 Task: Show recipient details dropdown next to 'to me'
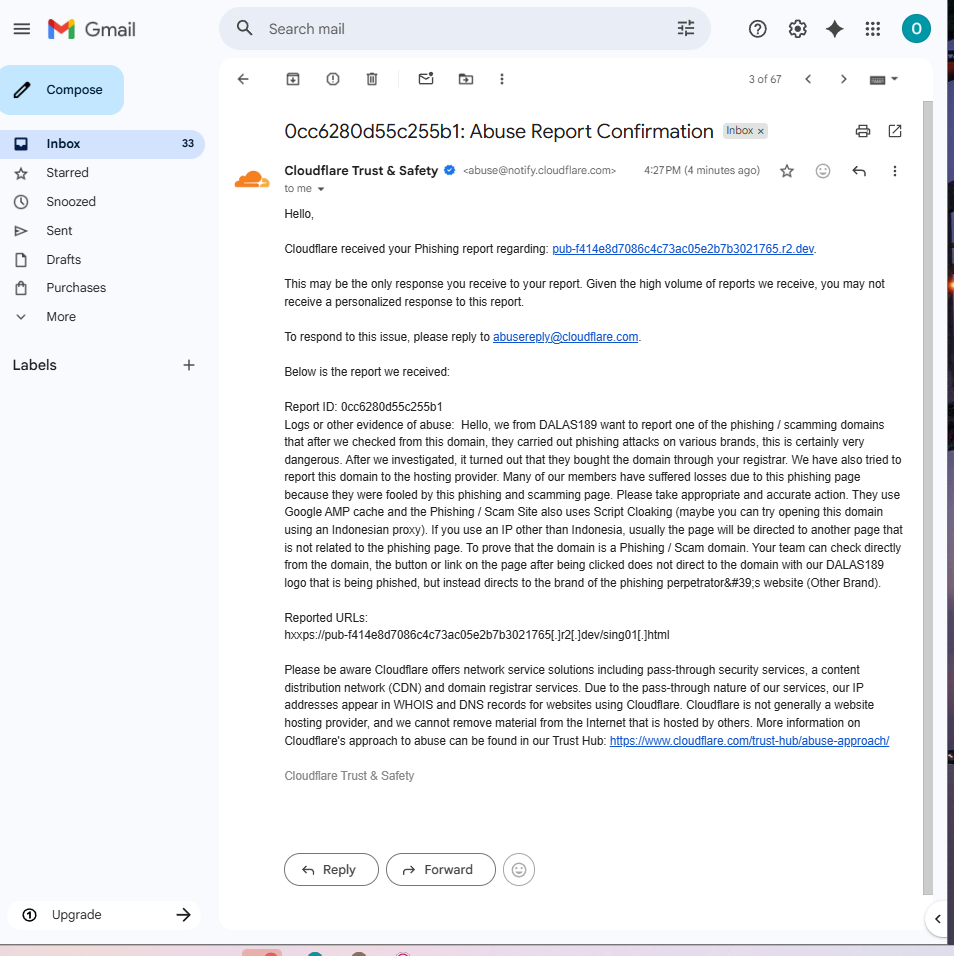tap(321, 189)
